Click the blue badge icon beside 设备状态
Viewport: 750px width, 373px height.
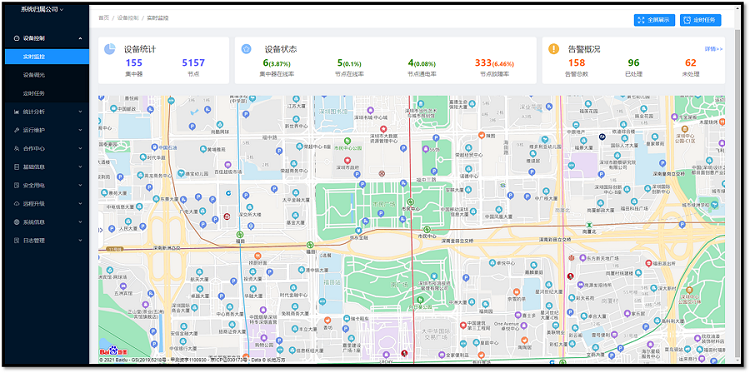pyautogui.click(x=246, y=49)
